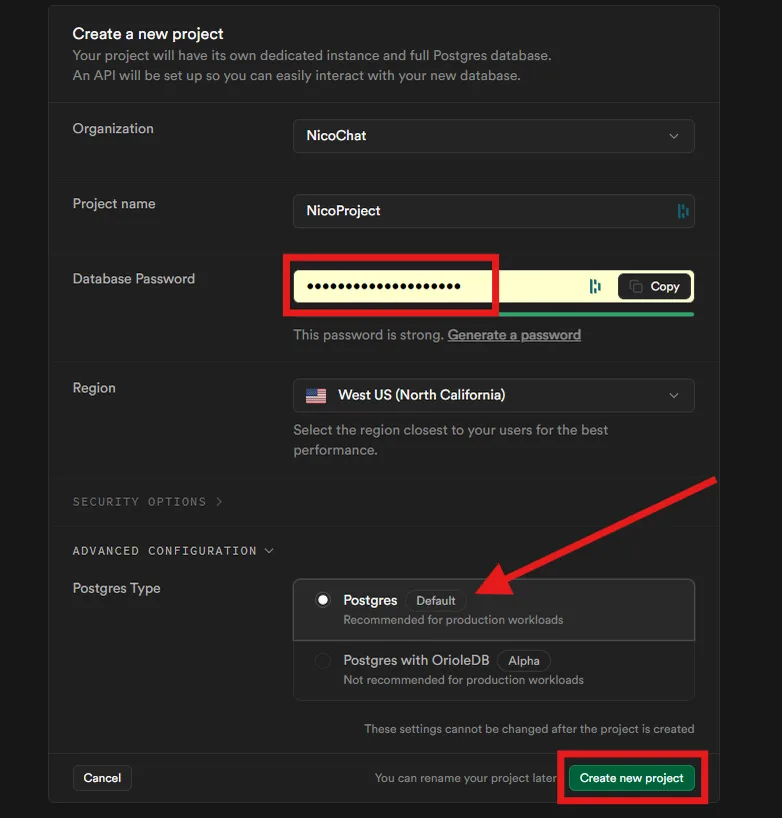Expand the Security Options section
This screenshot has width=782, height=818.
pos(148,501)
